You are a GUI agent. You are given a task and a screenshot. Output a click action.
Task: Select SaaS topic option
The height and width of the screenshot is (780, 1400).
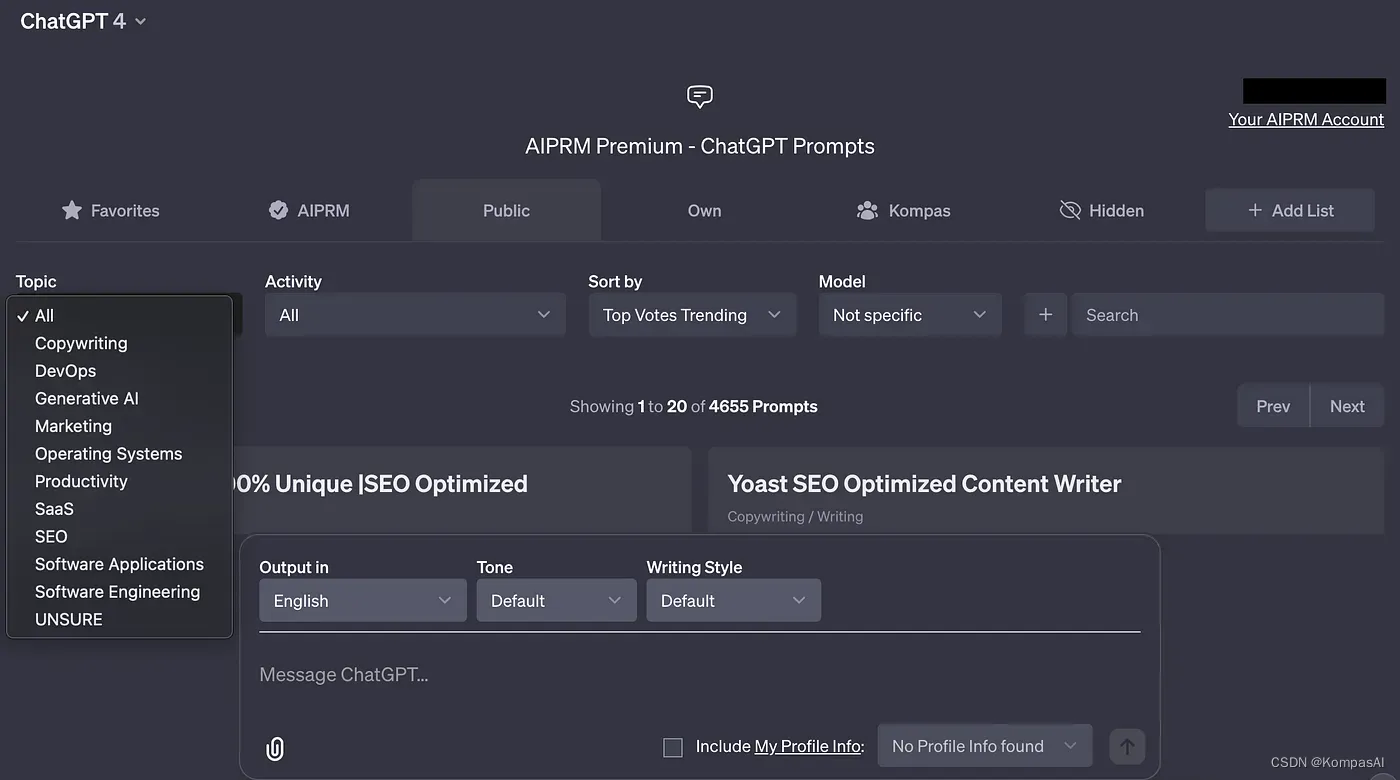click(x=119, y=509)
